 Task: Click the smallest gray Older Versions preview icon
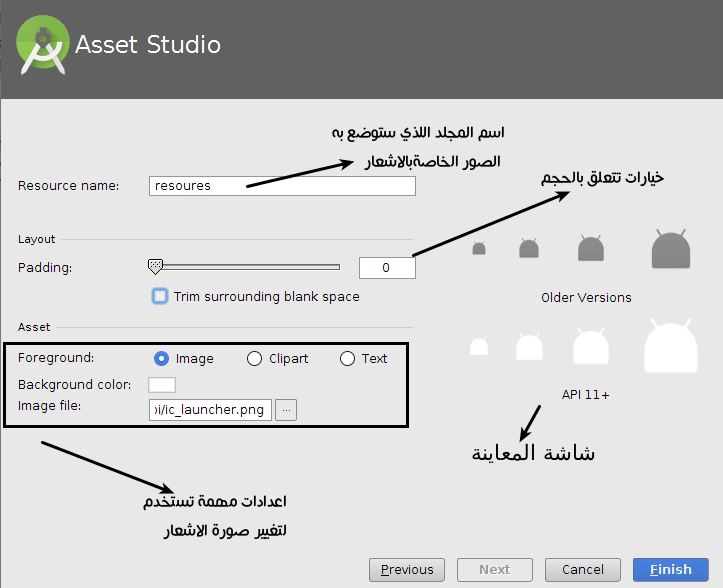479,249
